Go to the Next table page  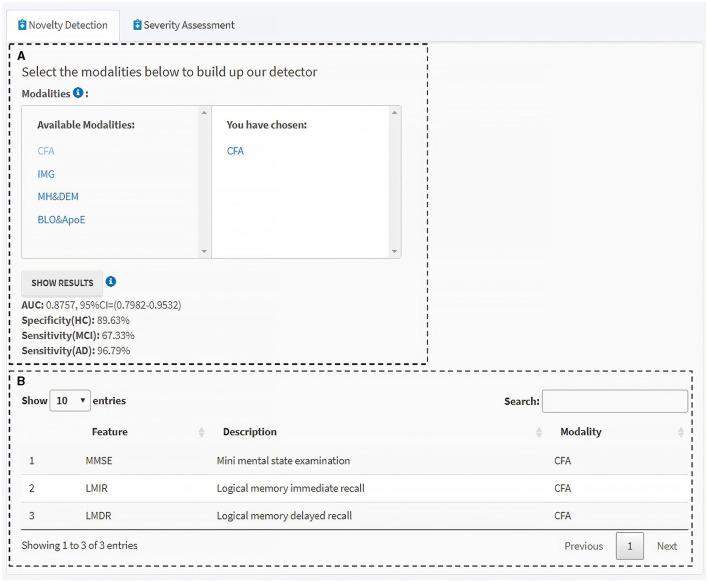[666, 546]
